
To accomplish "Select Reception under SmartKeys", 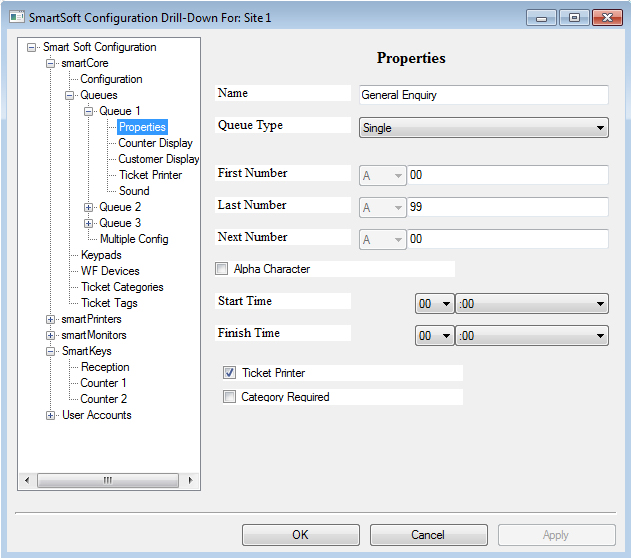I will pos(105,367).
